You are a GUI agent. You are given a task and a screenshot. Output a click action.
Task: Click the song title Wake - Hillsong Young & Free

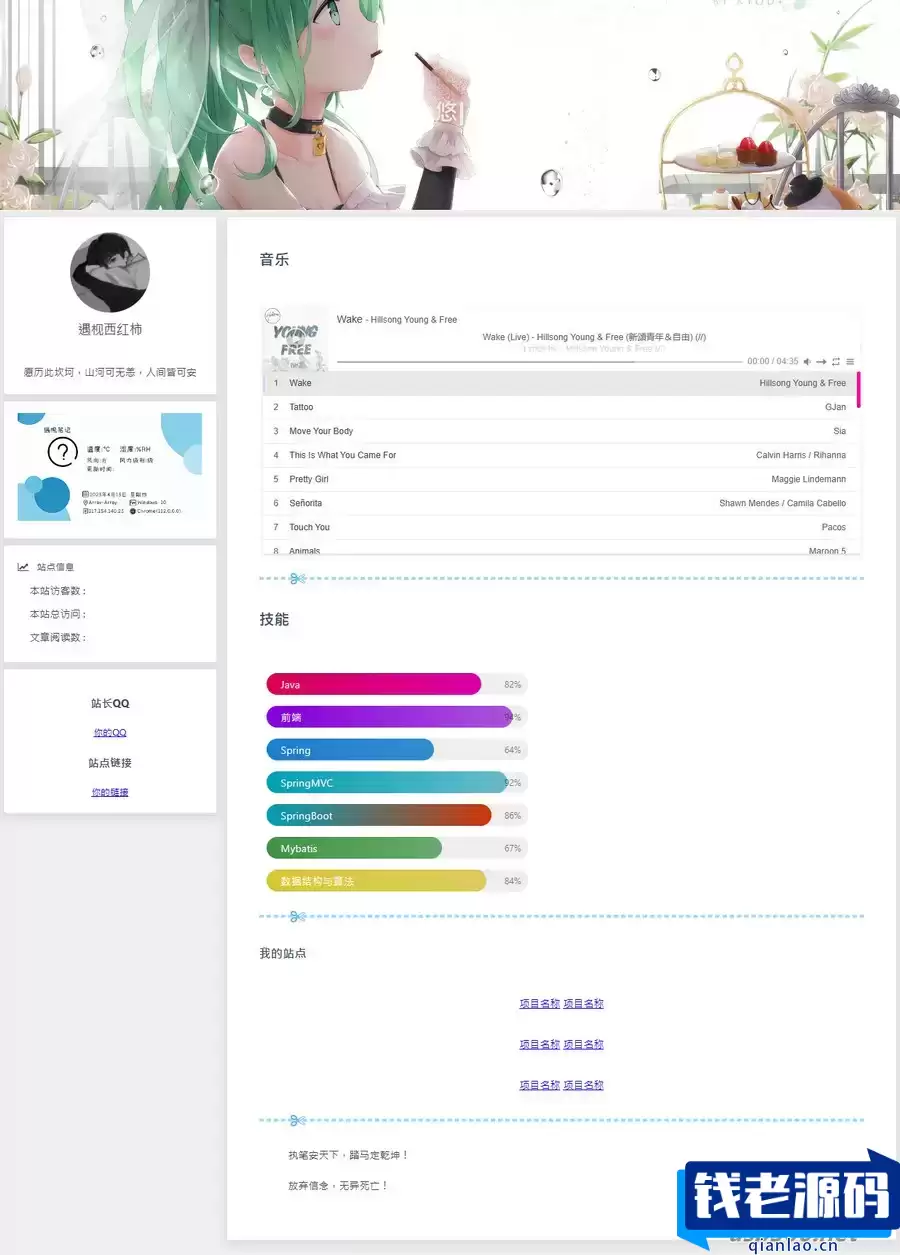click(397, 319)
